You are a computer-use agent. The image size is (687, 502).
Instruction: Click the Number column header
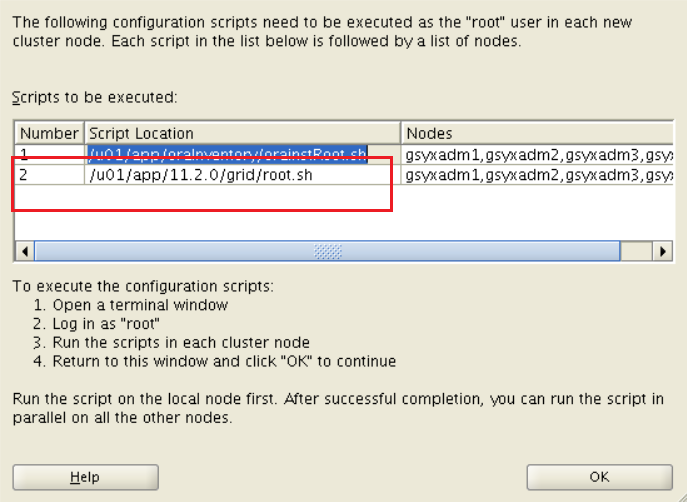point(49,133)
